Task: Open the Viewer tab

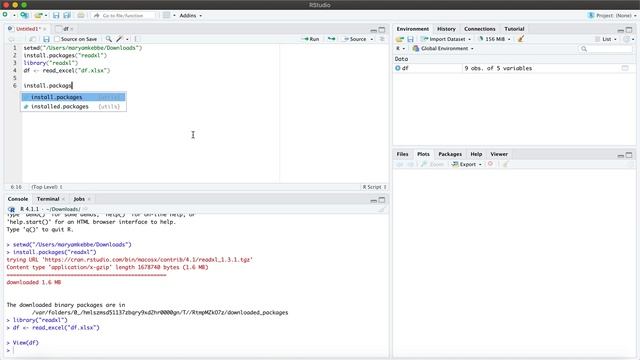Action: pos(499,154)
